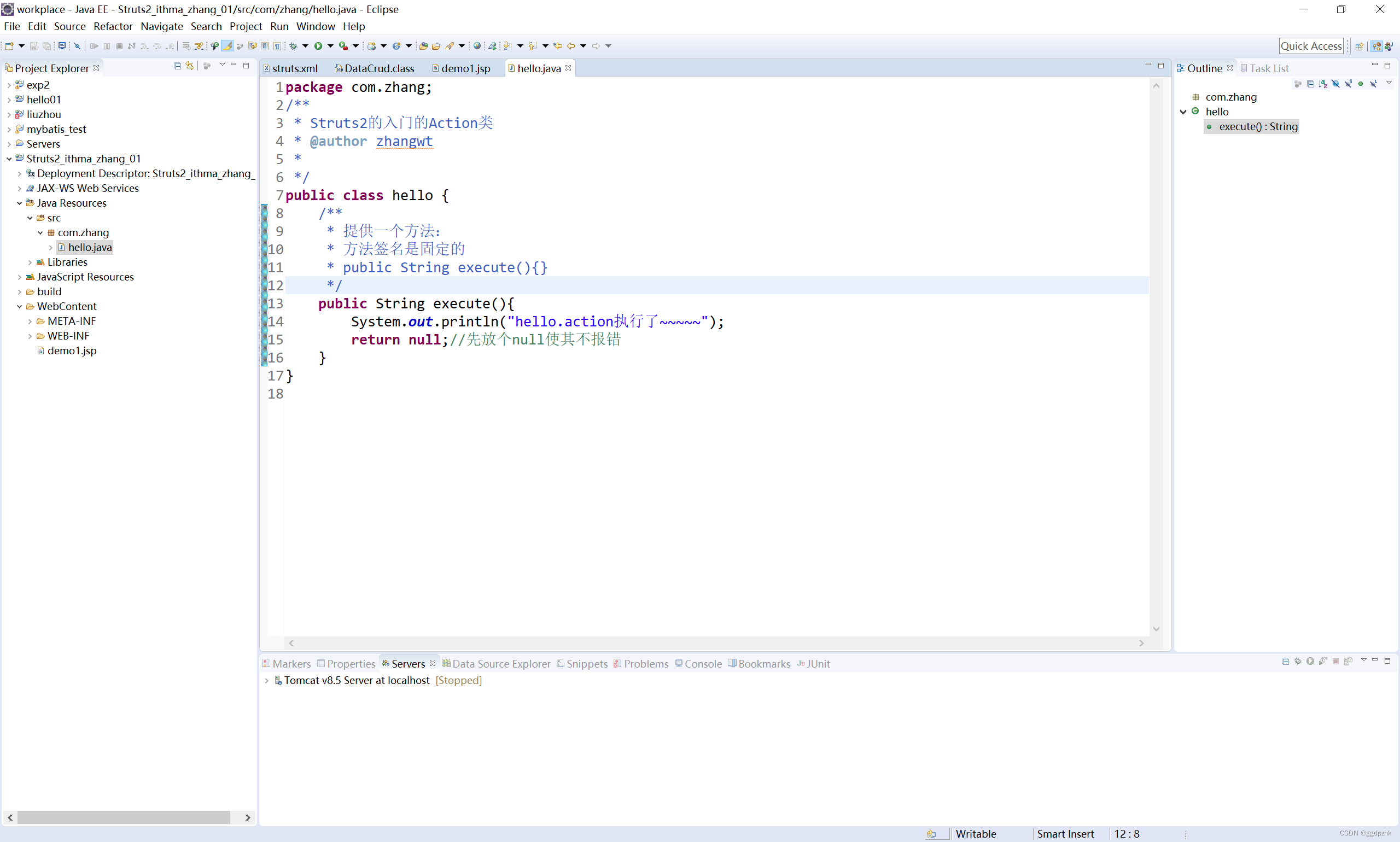Open the Window menu
This screenshot has height=842, width=1400.
[x=316, y=26]
